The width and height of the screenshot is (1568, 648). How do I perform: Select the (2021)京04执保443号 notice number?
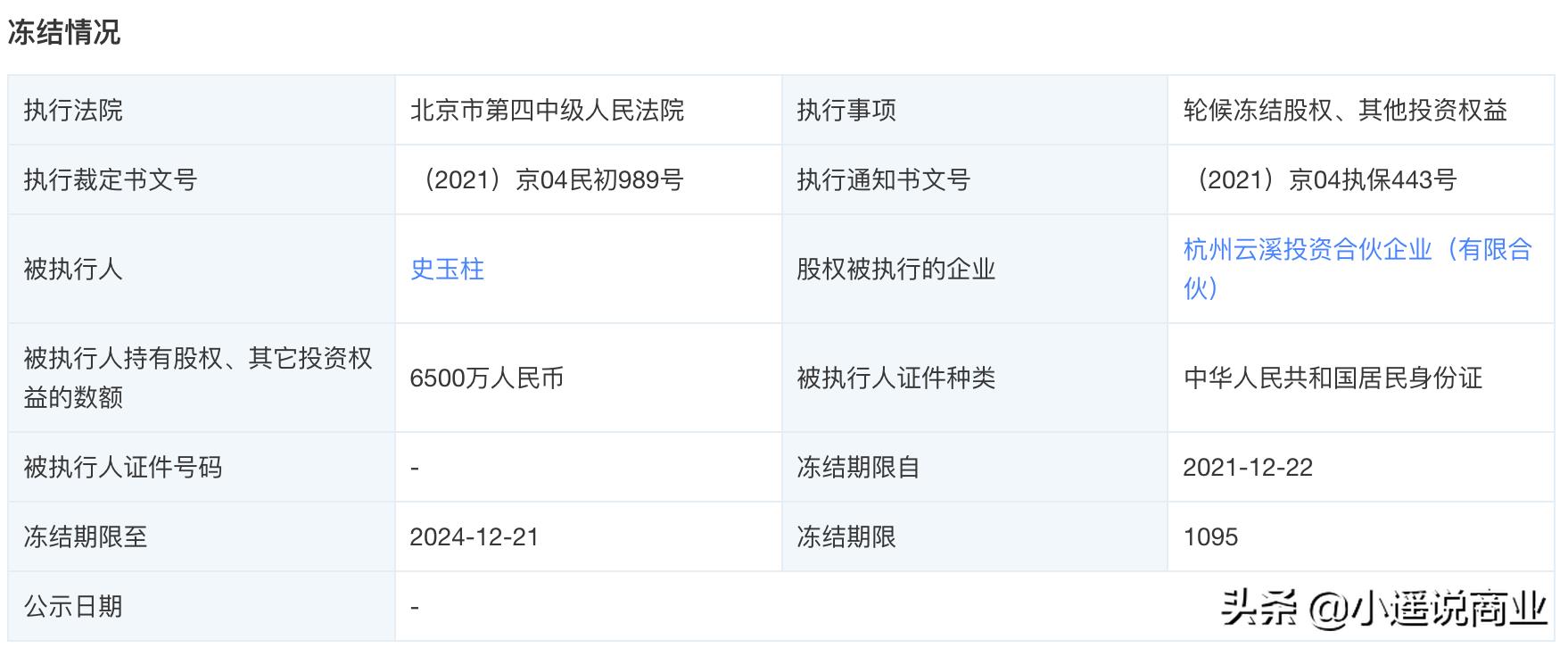pyautogui.click(x=1320, y=179)
